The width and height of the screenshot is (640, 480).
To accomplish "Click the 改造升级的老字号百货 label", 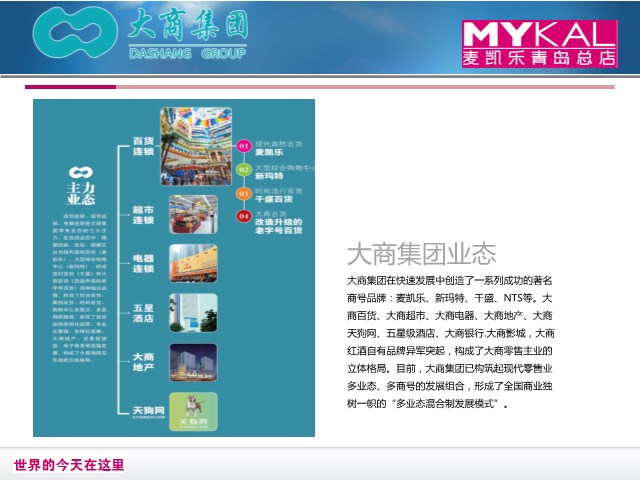I will tap(279, 226).
